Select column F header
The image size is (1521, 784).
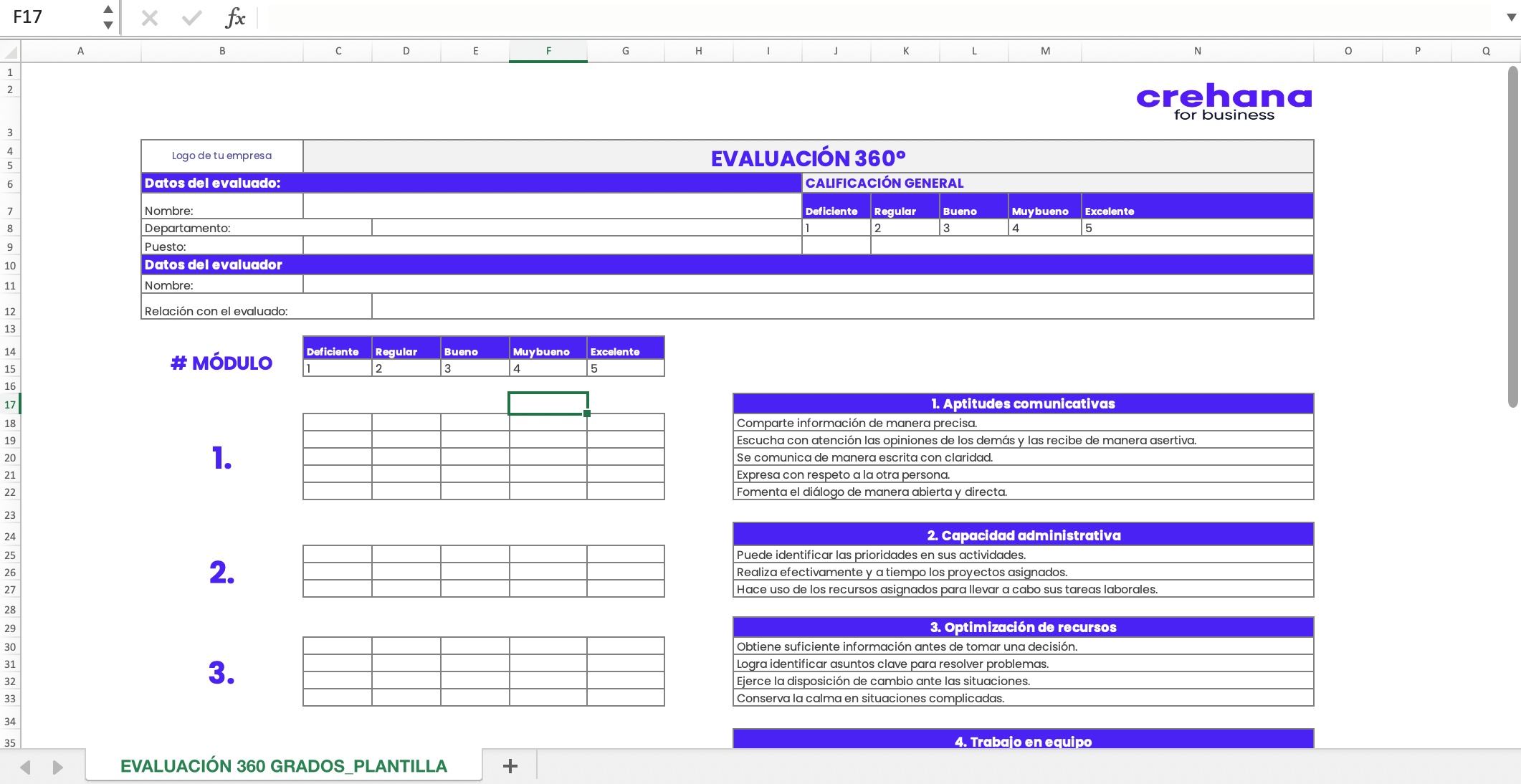click(548, 51)
